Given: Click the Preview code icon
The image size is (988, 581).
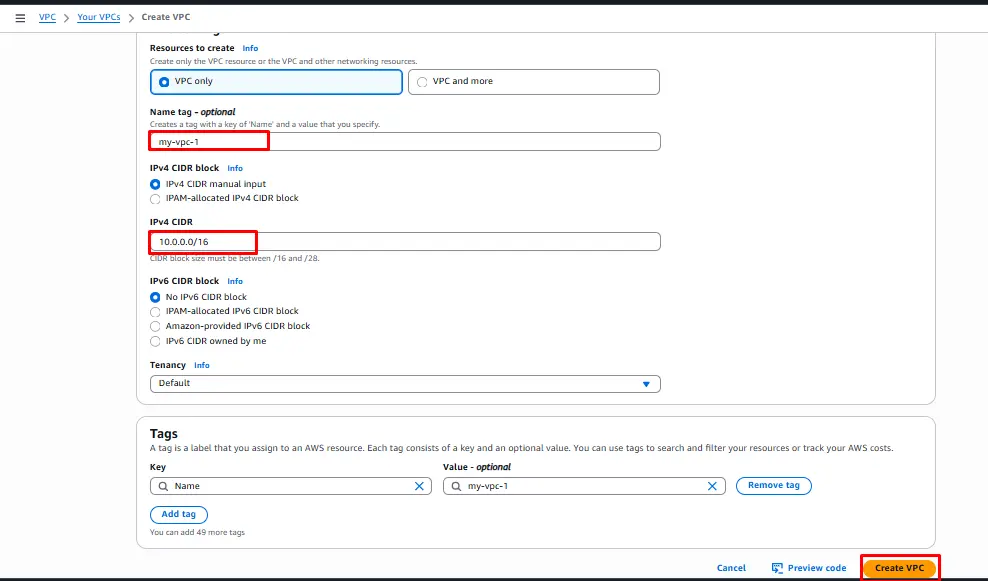Looking at the screenshot, I should (x=777, y=568).
